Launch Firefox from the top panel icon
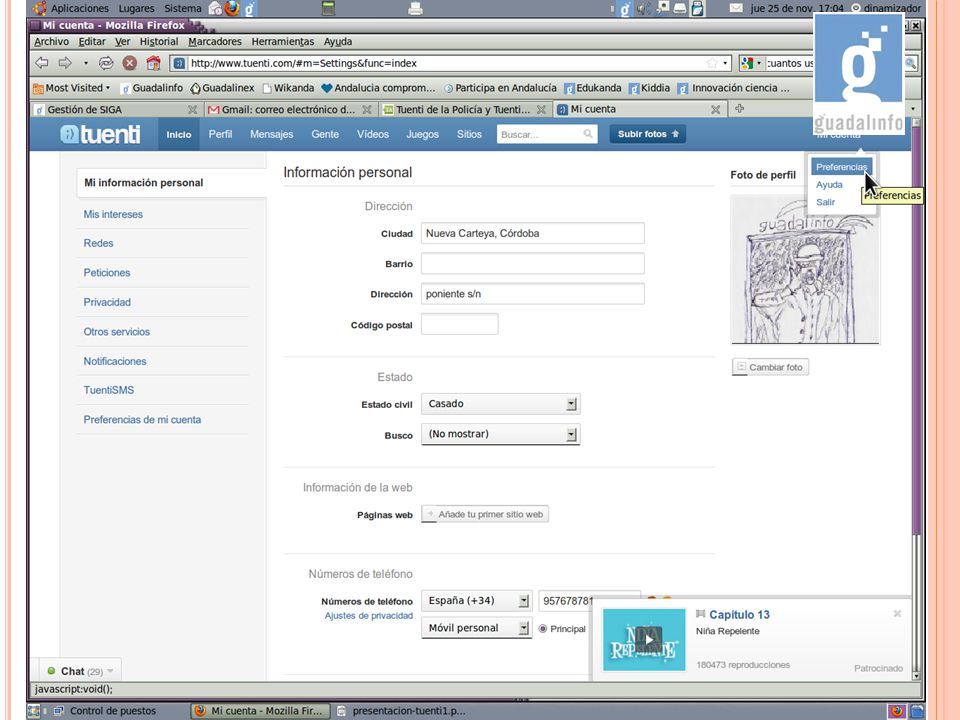This screenshot has width=960, height=720. click(x=232, y=8)
